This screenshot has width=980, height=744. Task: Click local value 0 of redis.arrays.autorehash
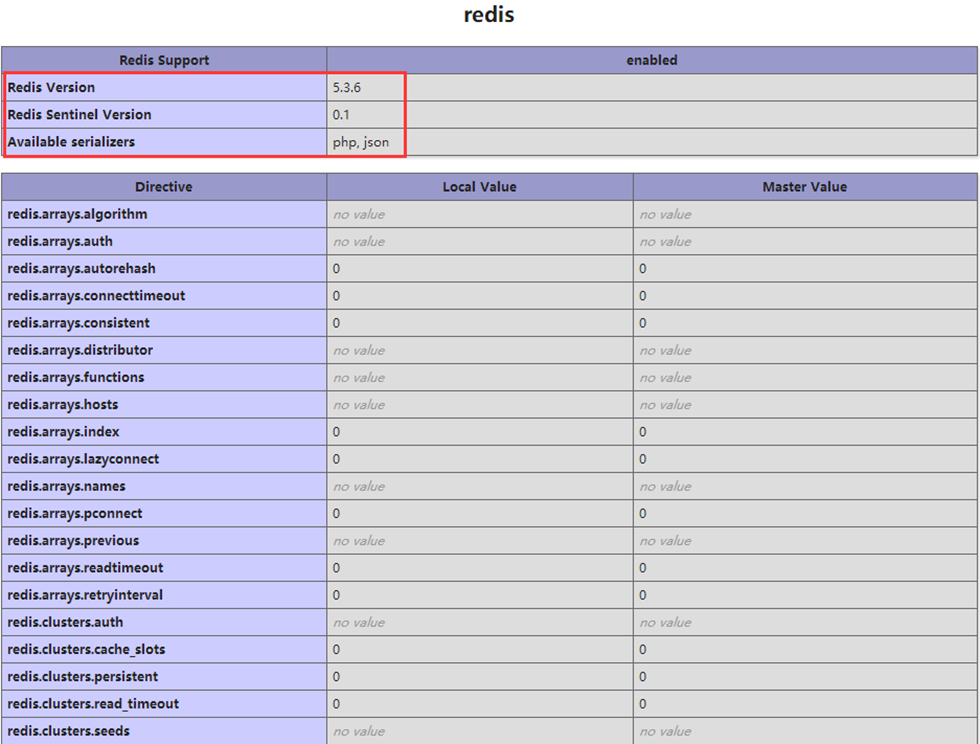pyautogui.click(x=336, y=269)
